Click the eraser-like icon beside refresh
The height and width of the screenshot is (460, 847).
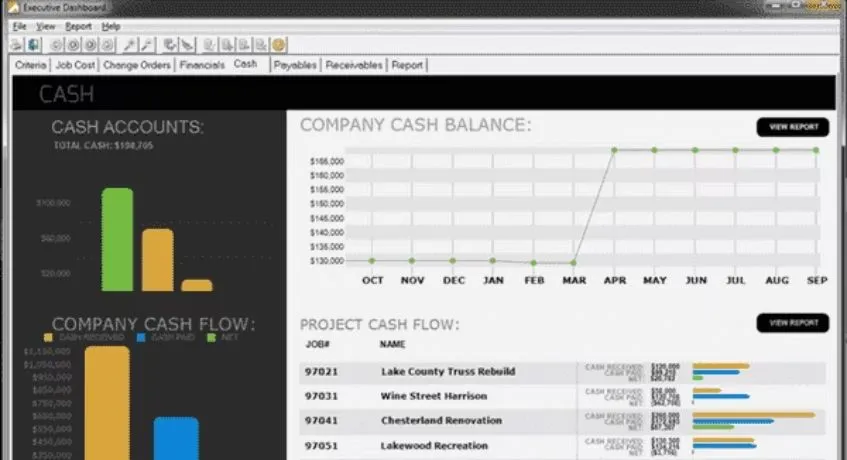pyautogui.click(x=187, y=45)
